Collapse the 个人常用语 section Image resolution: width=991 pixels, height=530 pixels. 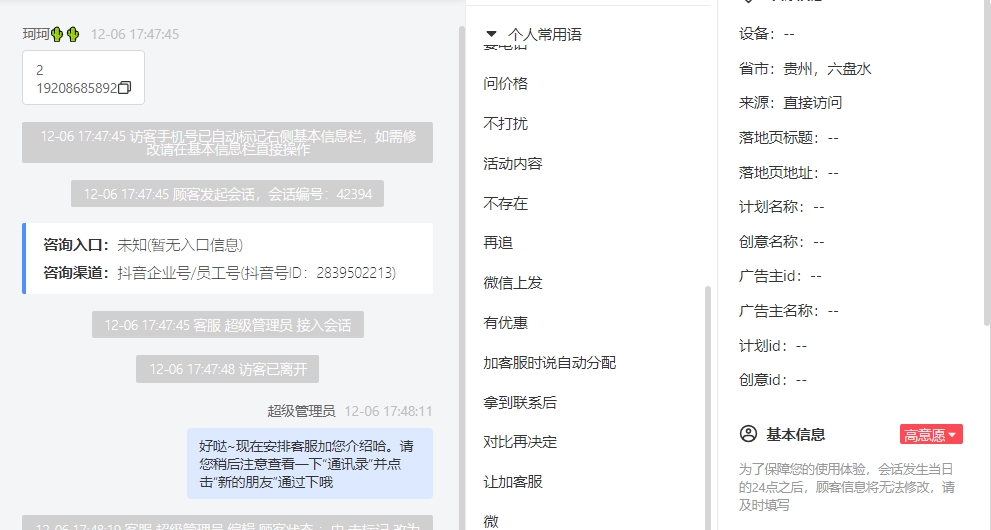(x=491, y=34)
